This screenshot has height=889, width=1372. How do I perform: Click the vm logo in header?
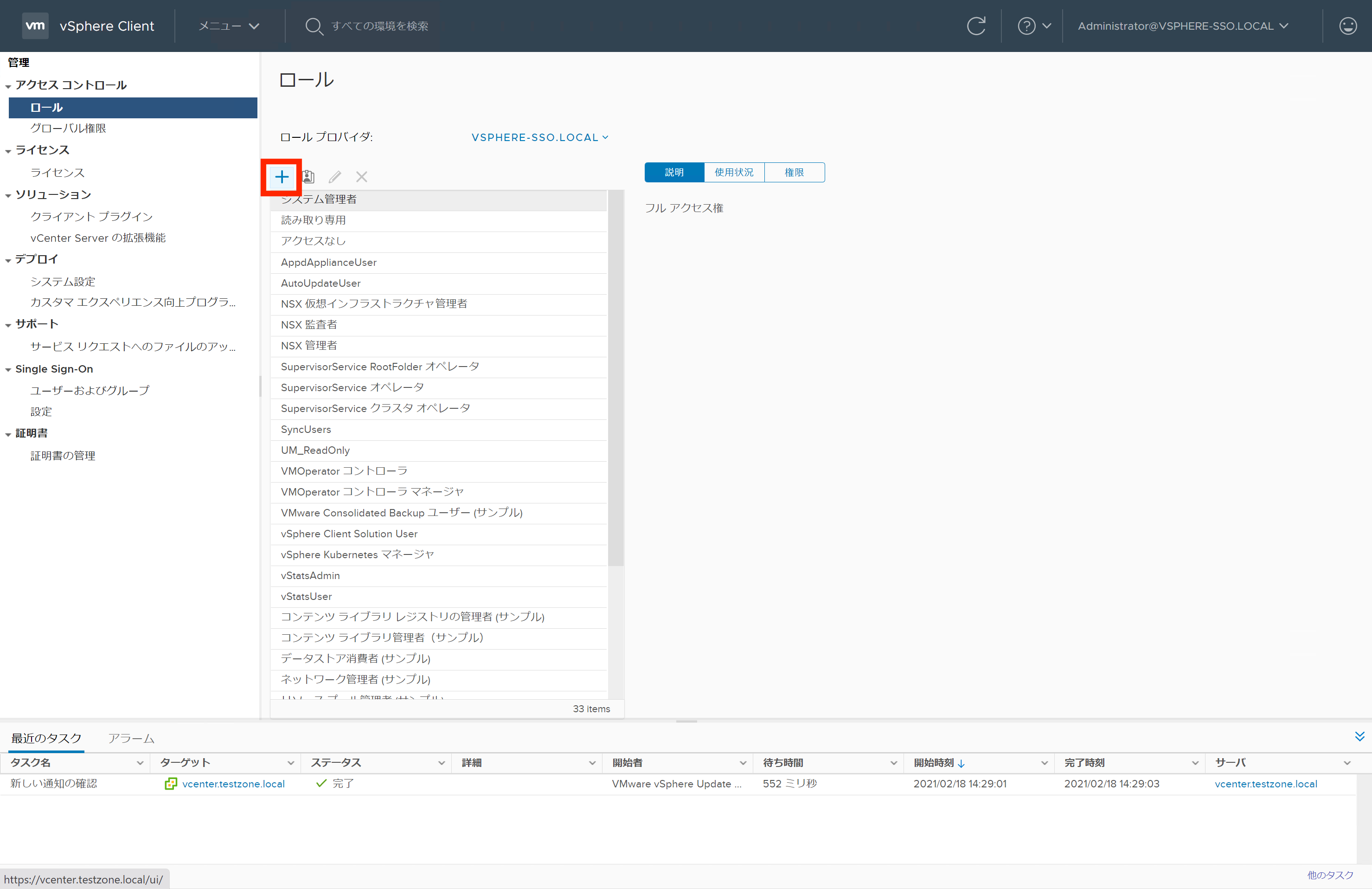(35, 26)
